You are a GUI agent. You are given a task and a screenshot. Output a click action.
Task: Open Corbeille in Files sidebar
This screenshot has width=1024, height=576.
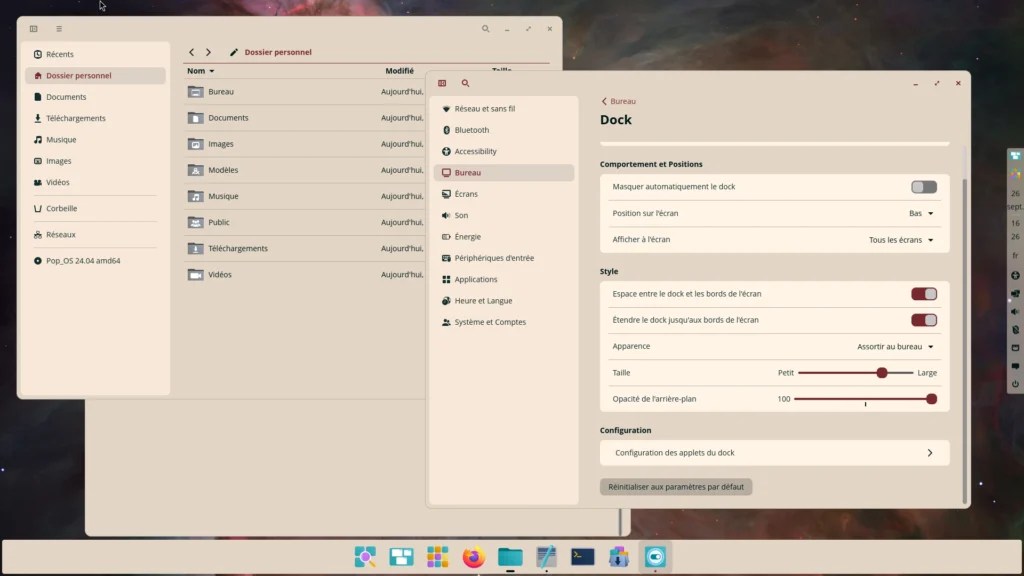95,208
